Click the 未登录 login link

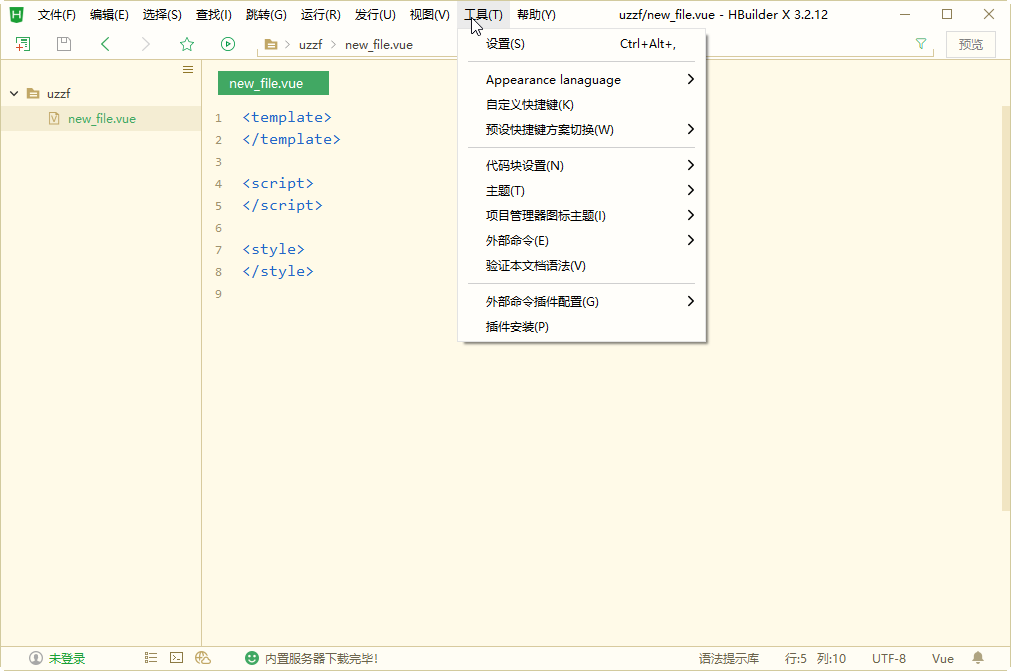(67, 658)
